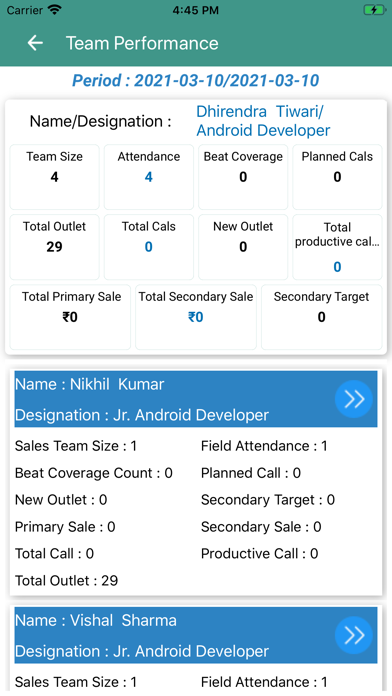Open the Total Outlet card showing 29
The height and width of the screenshot is (696, 392).
click(55, 247)
